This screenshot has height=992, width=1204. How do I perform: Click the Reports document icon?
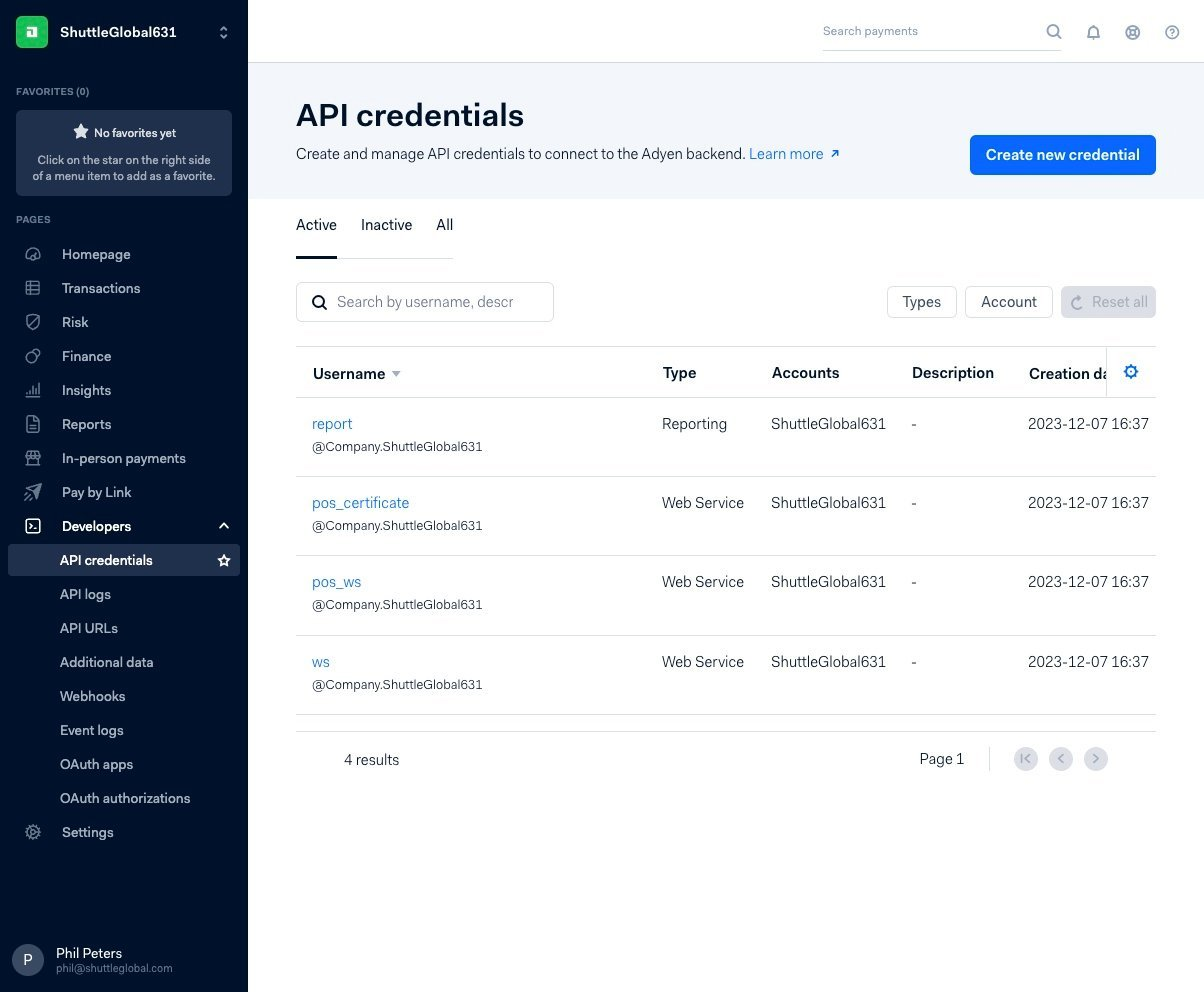(x=33, y=424)
